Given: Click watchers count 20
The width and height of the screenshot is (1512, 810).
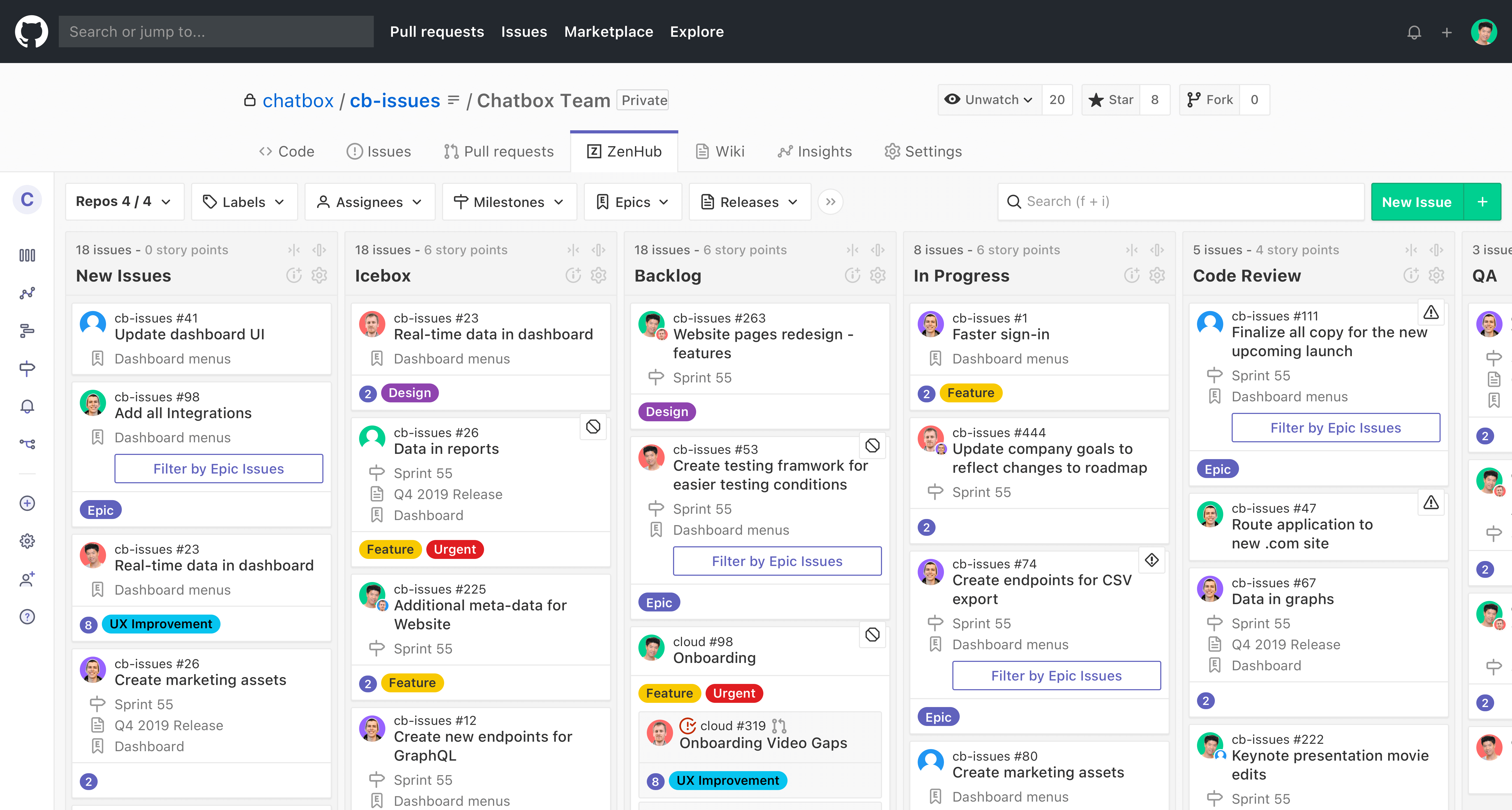Looking at the screenshot, I should point(1057,100).
